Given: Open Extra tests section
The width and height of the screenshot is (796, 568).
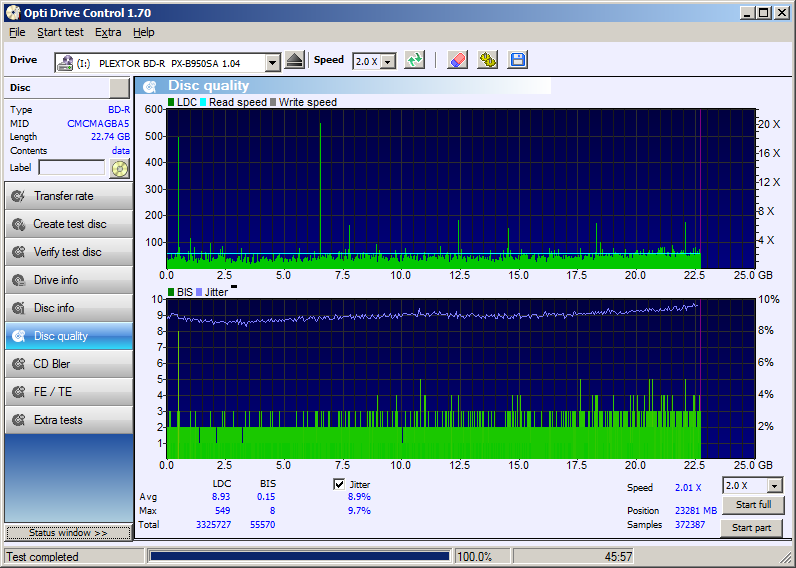Looking at the screenshot, I should [x=69, y=420].
